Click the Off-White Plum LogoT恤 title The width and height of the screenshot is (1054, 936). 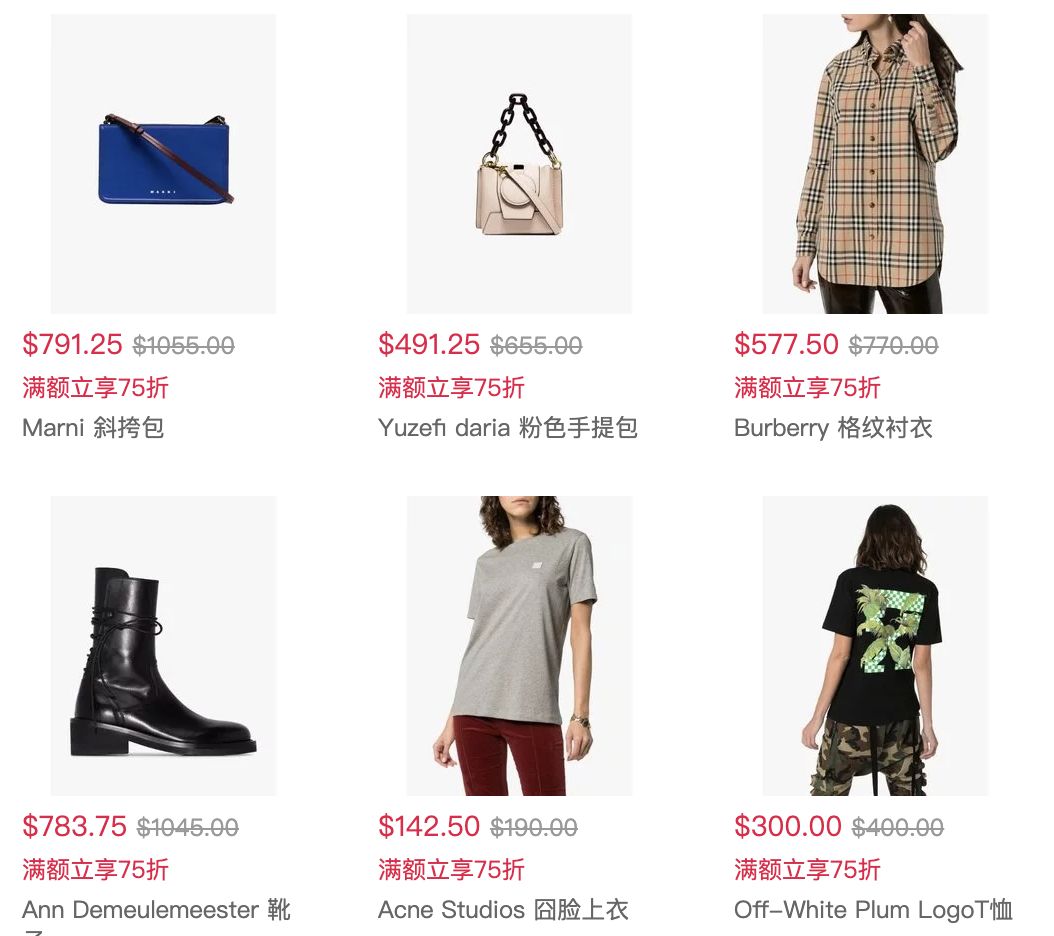[873, 910]
